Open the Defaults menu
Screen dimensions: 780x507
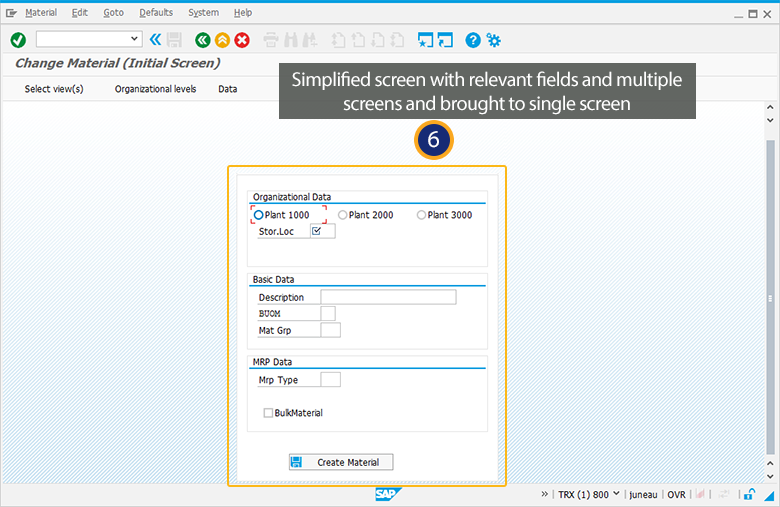(x=156, y=13)
